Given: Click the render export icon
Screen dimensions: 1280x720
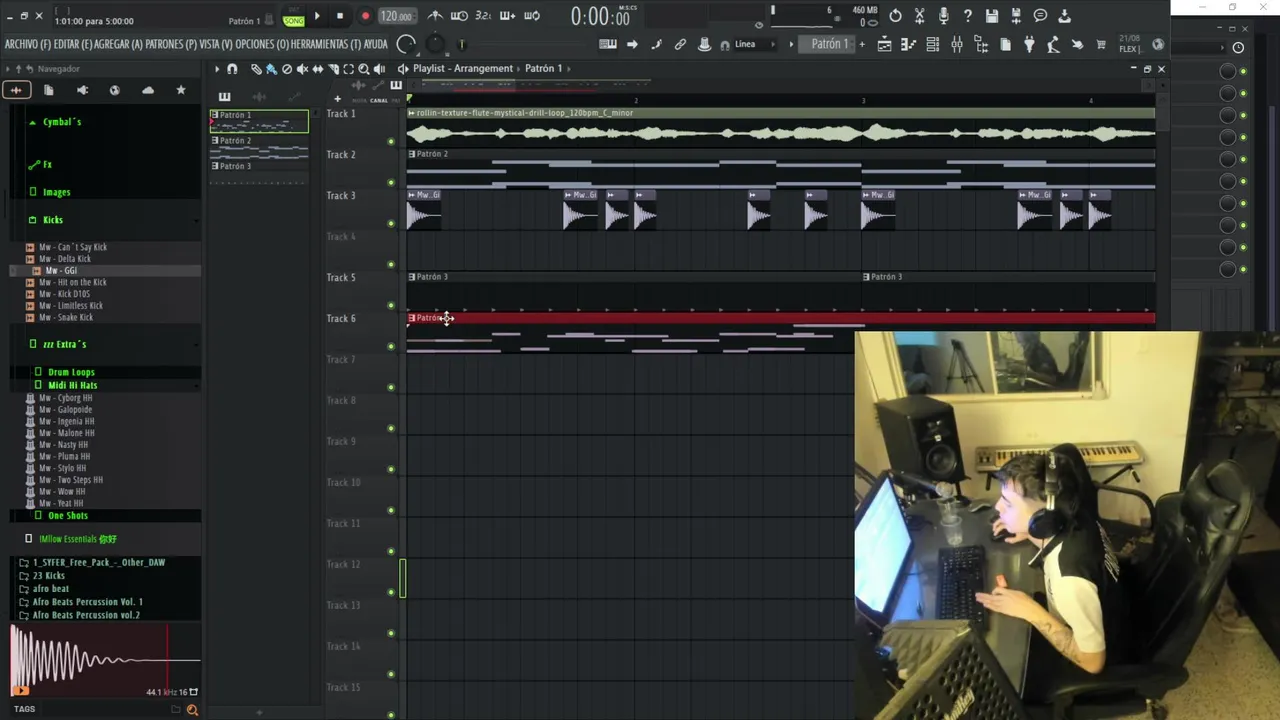Looking at the screenshot, I should (1016, 16).
